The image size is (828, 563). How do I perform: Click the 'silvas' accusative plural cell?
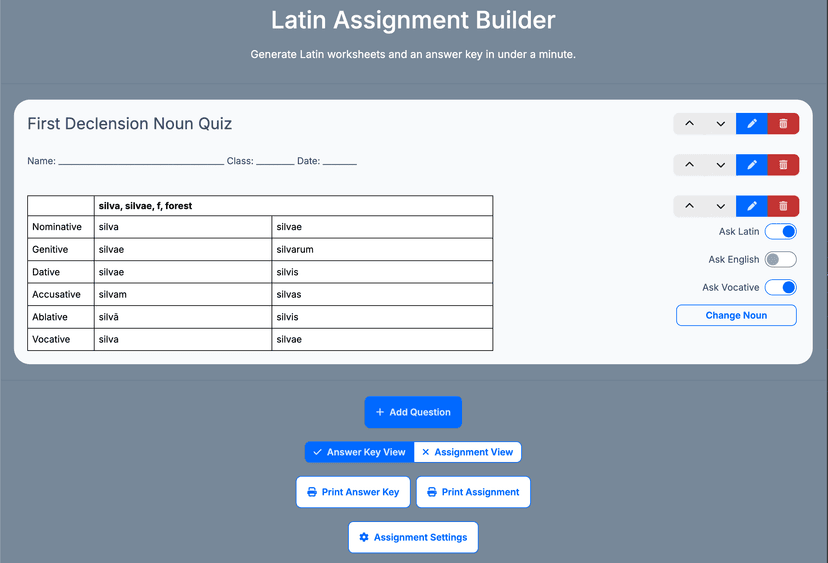382,294
